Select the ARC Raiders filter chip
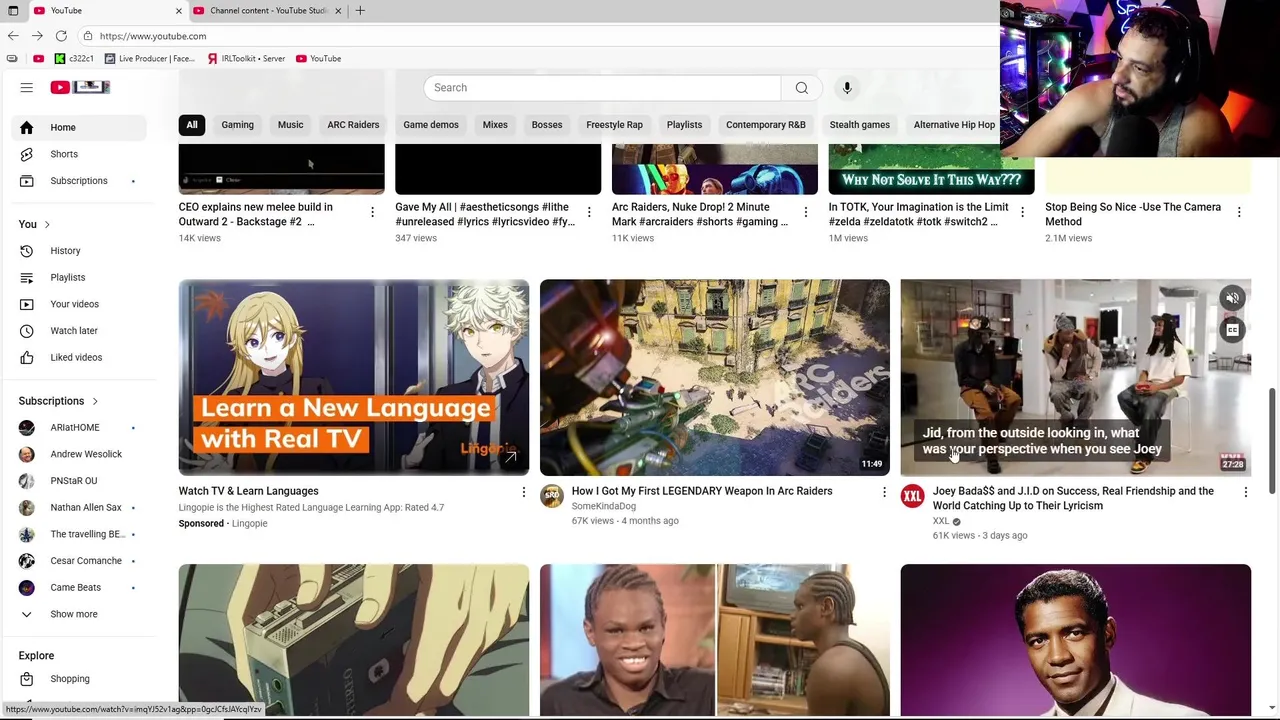Viewport: 1280px width, 720px height. 353,125
